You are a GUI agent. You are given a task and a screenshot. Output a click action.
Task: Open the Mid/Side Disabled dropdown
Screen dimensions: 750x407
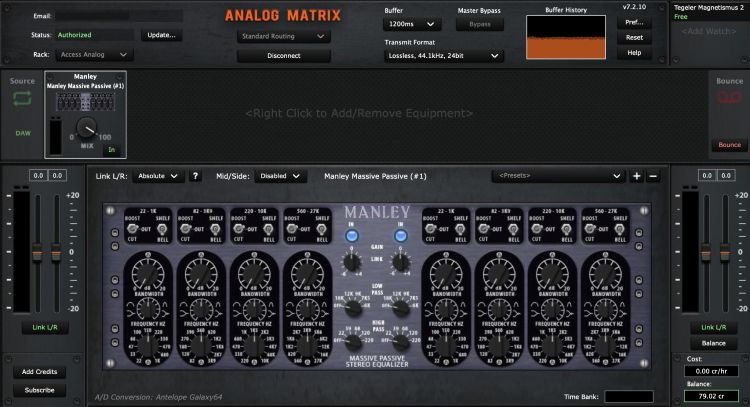[280, 176]
